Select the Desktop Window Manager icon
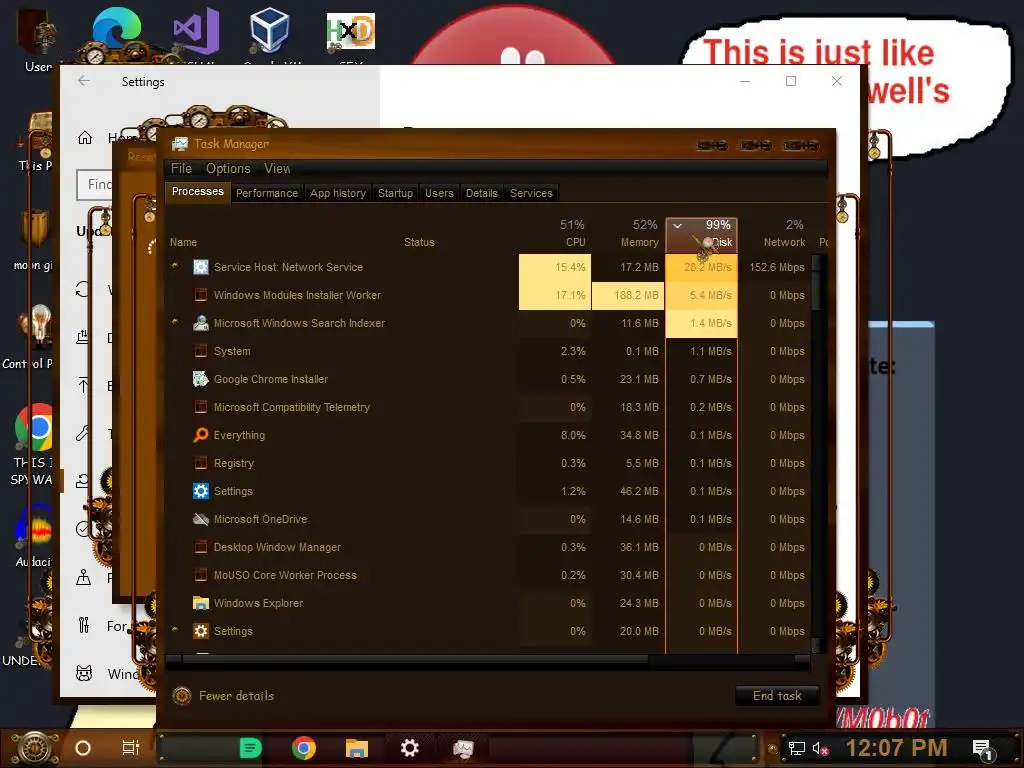Viewport: 1024px width, 768px height. pos(200,547)
